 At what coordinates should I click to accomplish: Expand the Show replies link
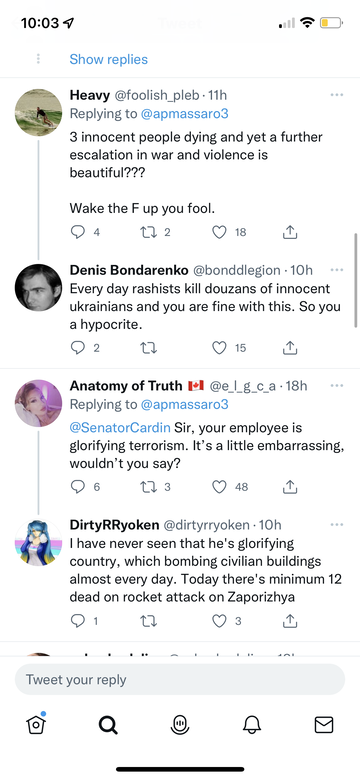coord(108,59)
